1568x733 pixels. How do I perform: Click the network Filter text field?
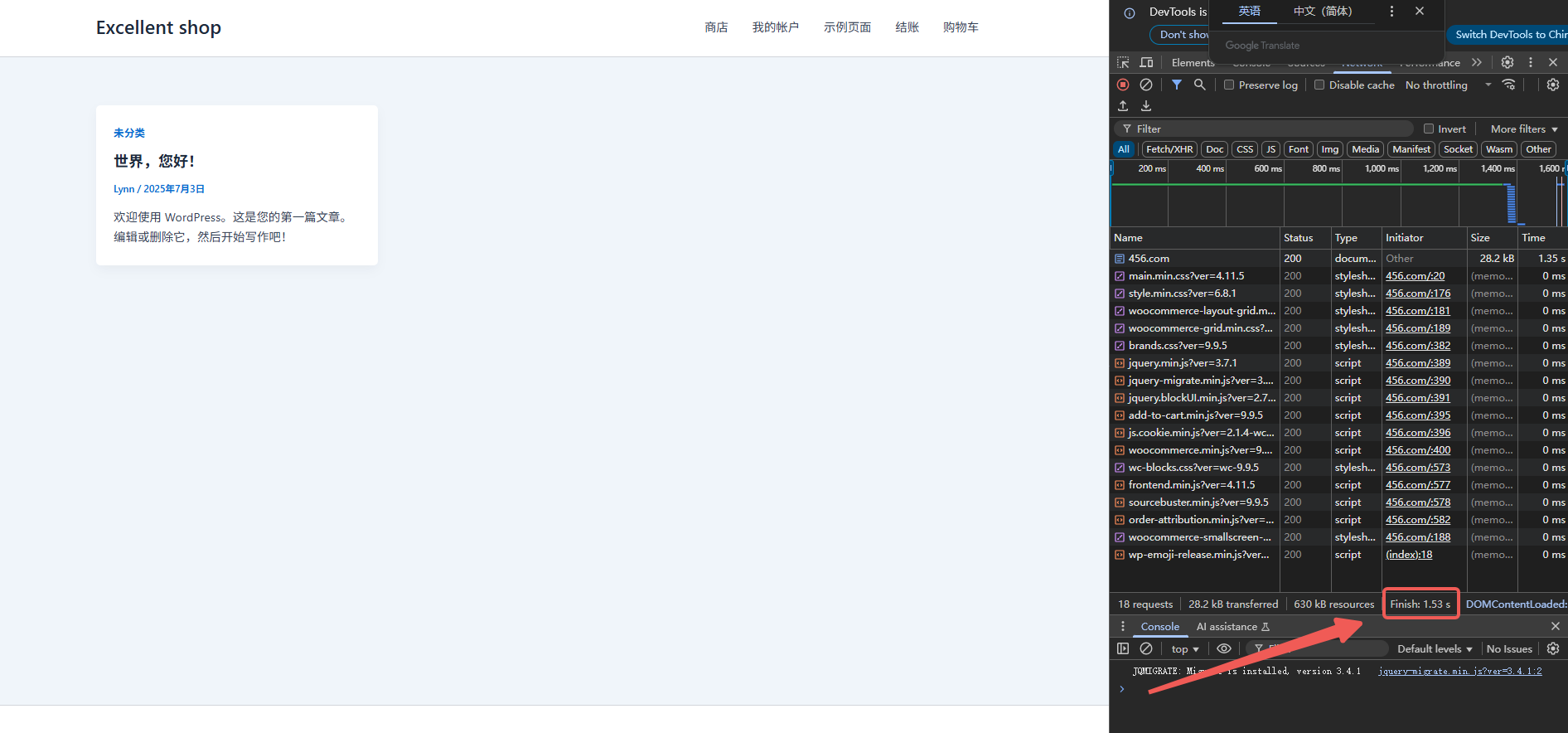1268,129
